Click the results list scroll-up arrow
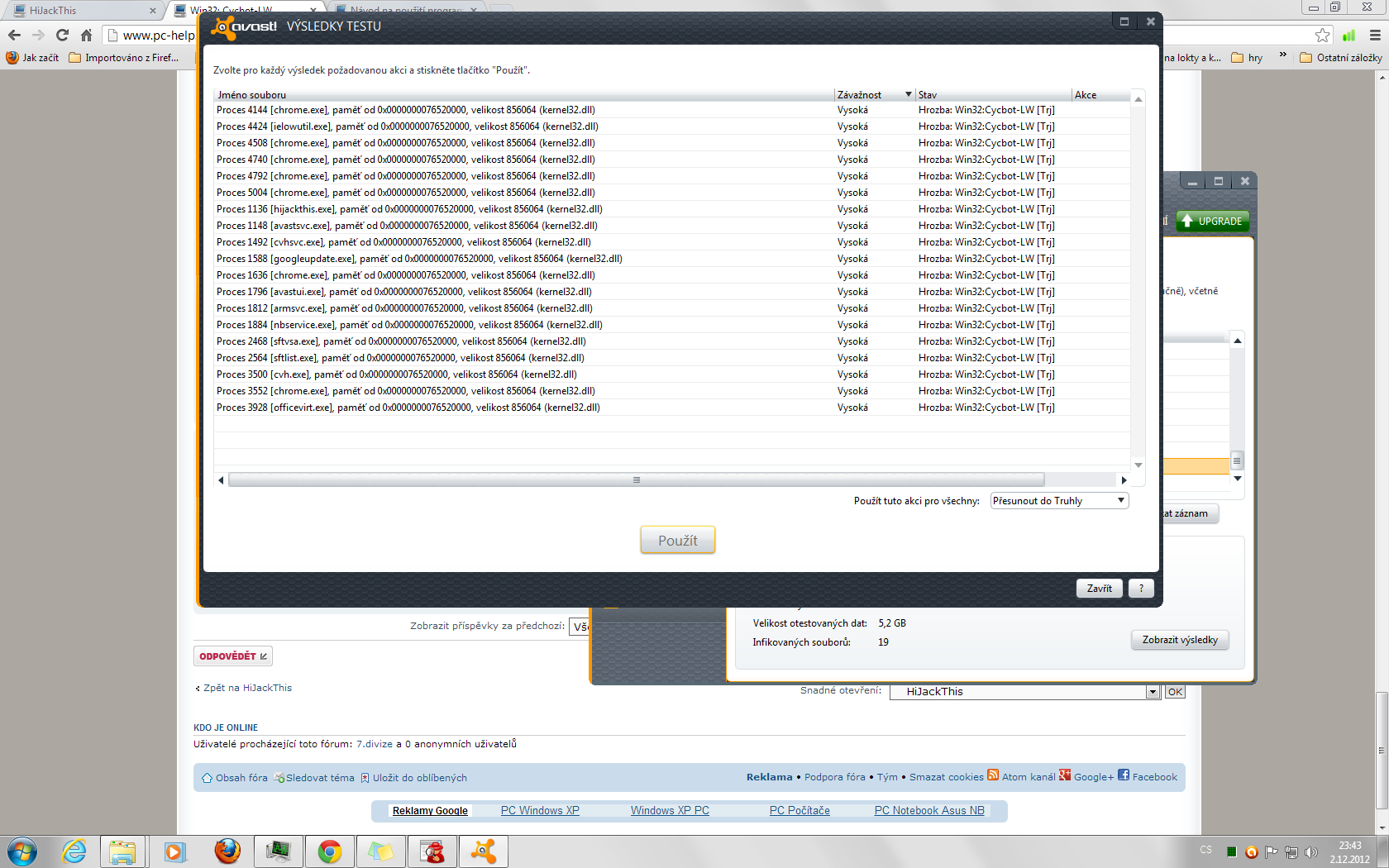The height and width of the screenshot is (868, 1389). (1138, 98)
